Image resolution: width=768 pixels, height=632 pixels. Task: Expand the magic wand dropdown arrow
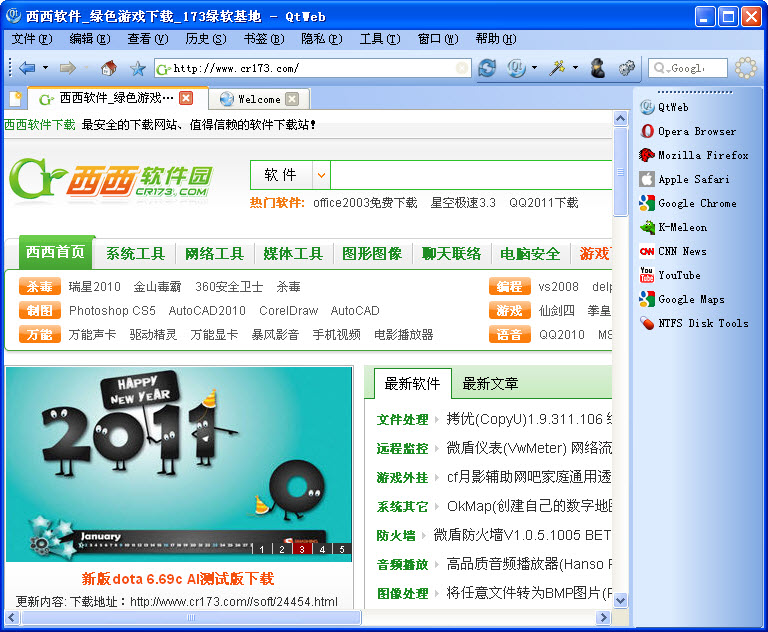tap(575, 68)
